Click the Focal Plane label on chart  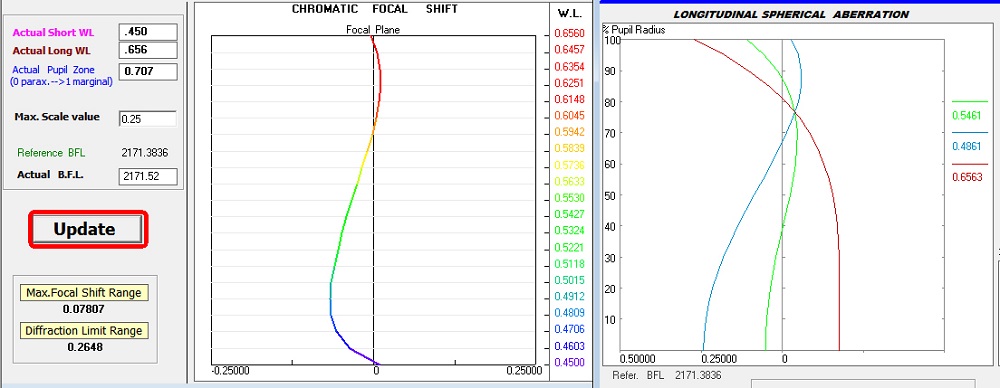[x=373, y=29]
